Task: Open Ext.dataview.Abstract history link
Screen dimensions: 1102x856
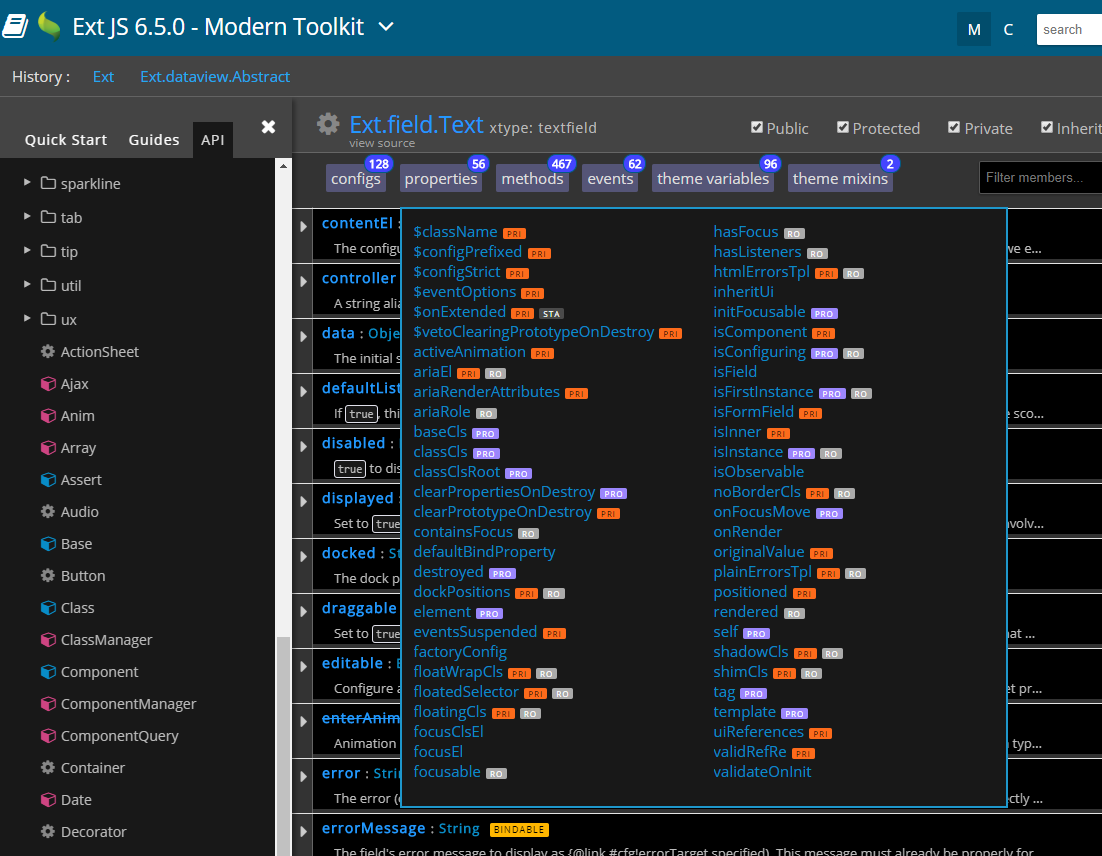Action: [x=214, y=77]
